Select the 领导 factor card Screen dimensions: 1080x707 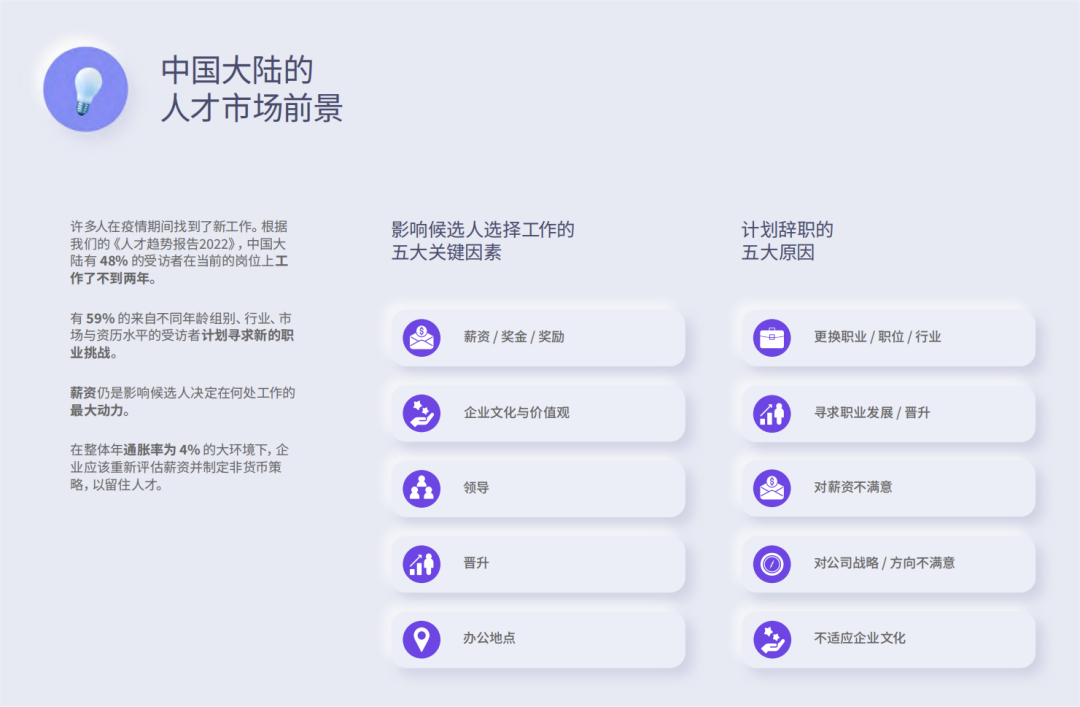pos(536,487)
